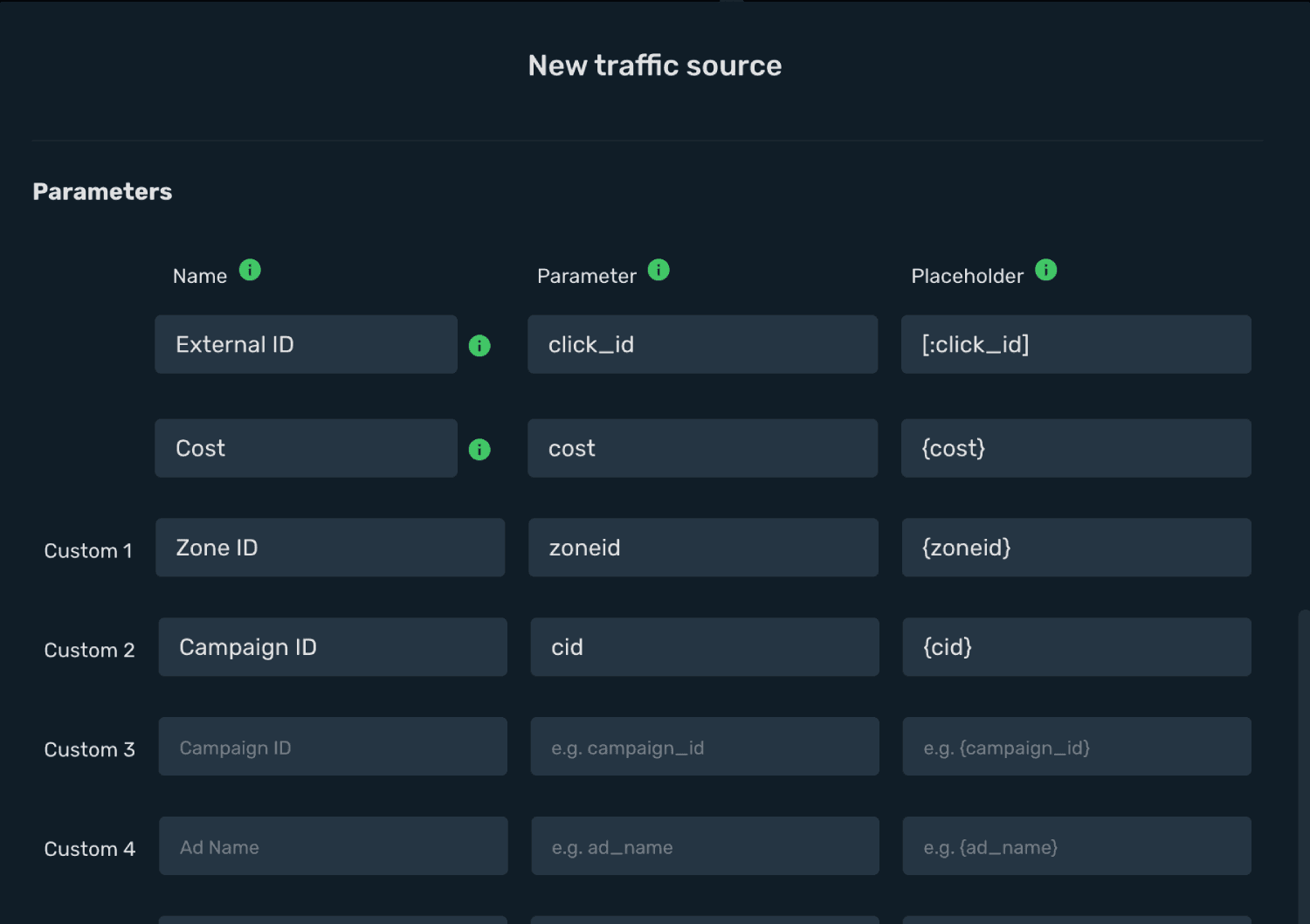This screenshot has width=1310, height=924.
Task: Focus the e.g. ad_name parameter field
Action: point(705,846)
